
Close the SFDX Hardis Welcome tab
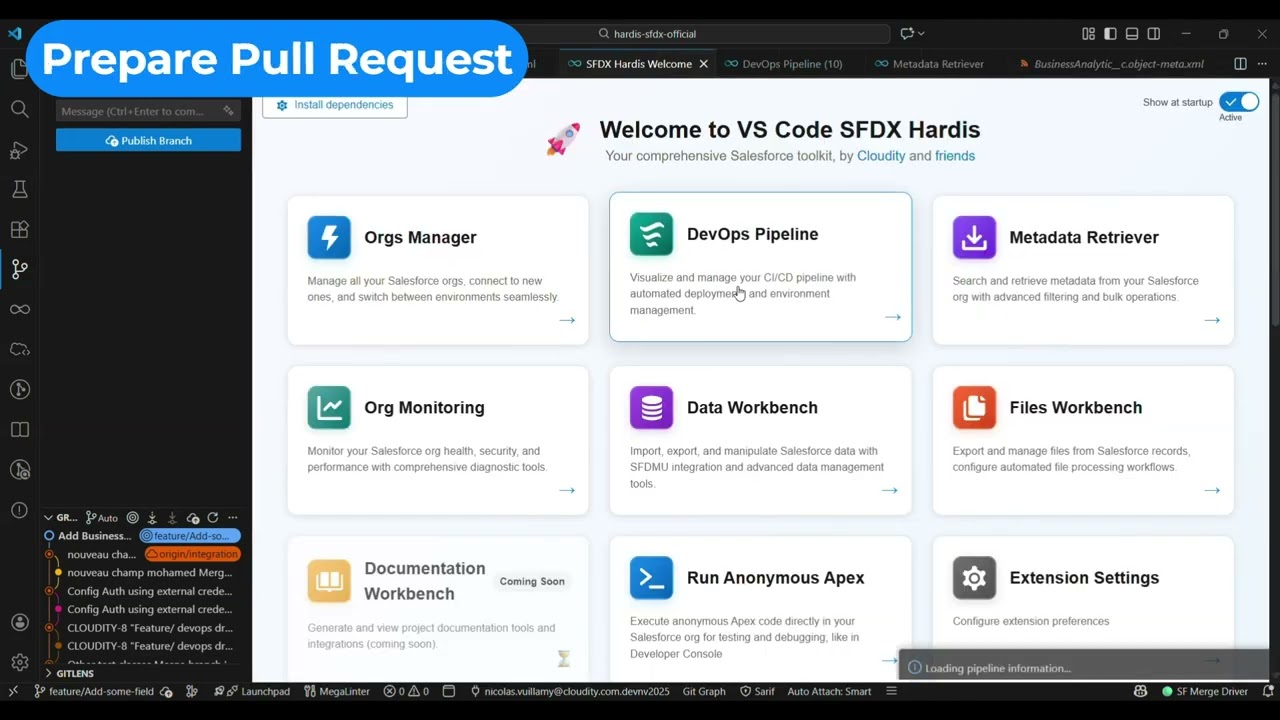(x=703, y=64)
